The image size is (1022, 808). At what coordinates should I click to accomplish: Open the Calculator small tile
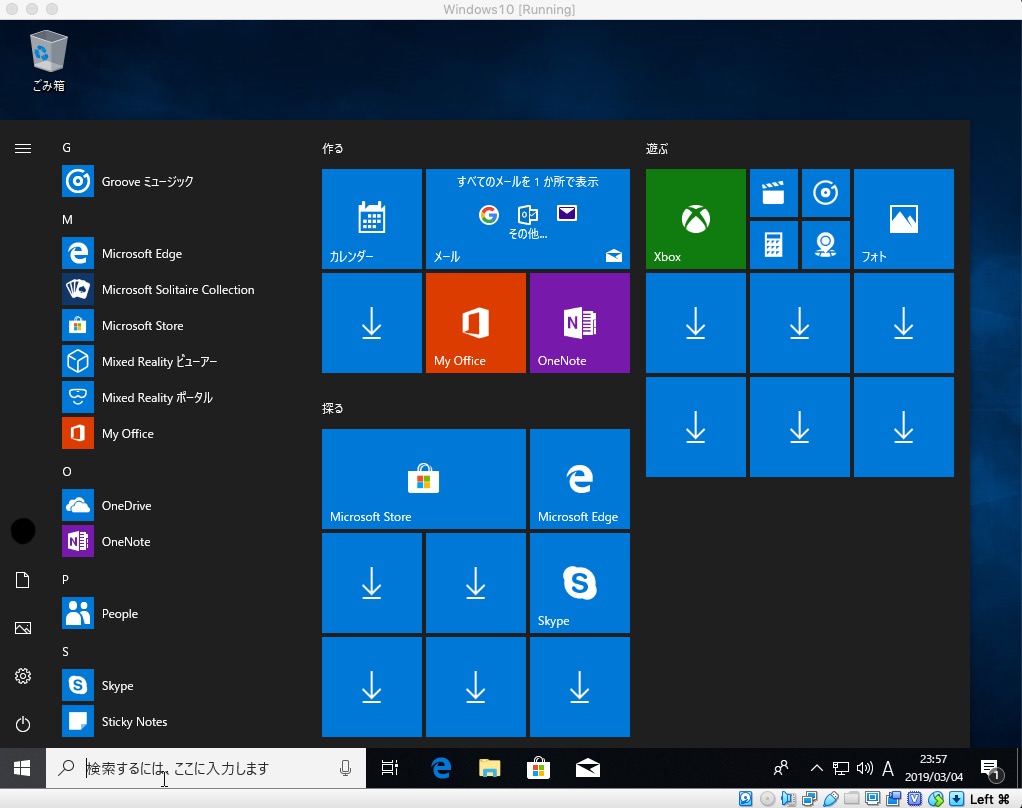point(774,245)
